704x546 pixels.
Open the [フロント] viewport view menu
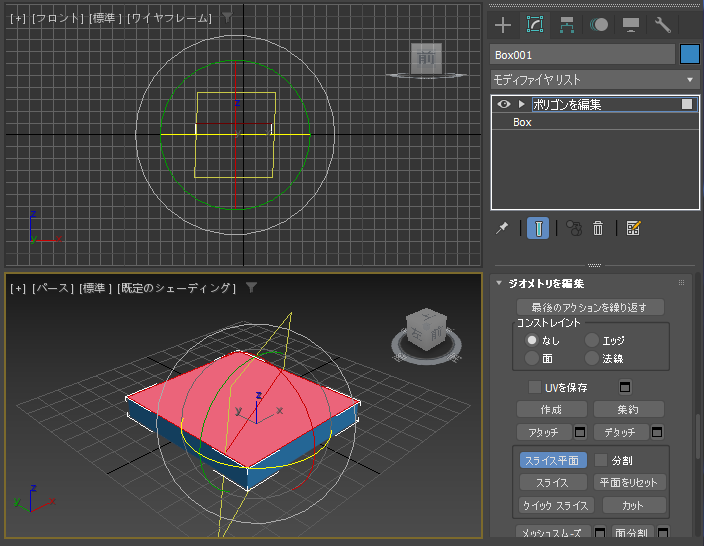58,18
